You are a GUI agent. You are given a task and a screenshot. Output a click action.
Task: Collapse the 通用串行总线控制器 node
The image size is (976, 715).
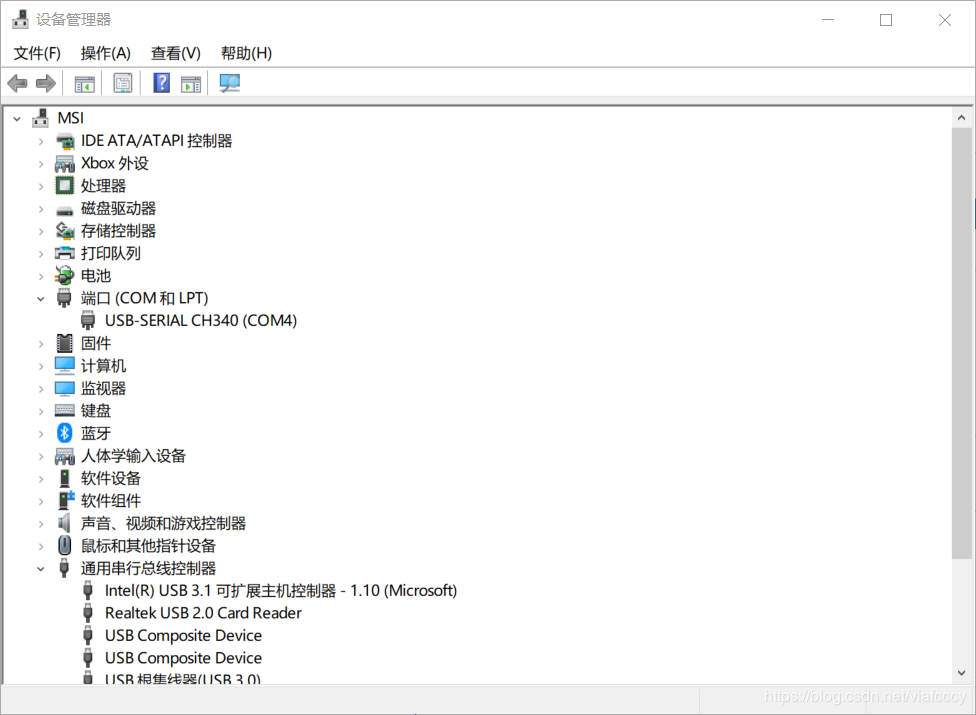click(41, 568)
